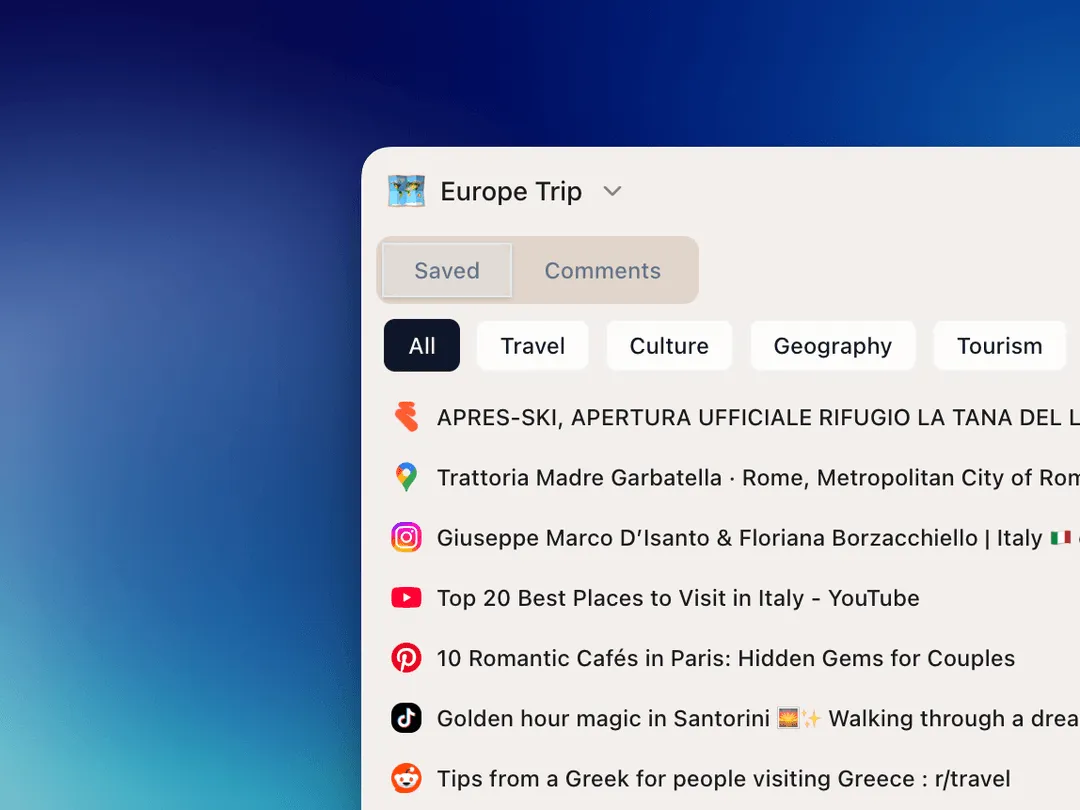Screen dimensions: 1080x810
Task: Open 10 Romantic Cafés in Paris
Action: click(725, 657)
